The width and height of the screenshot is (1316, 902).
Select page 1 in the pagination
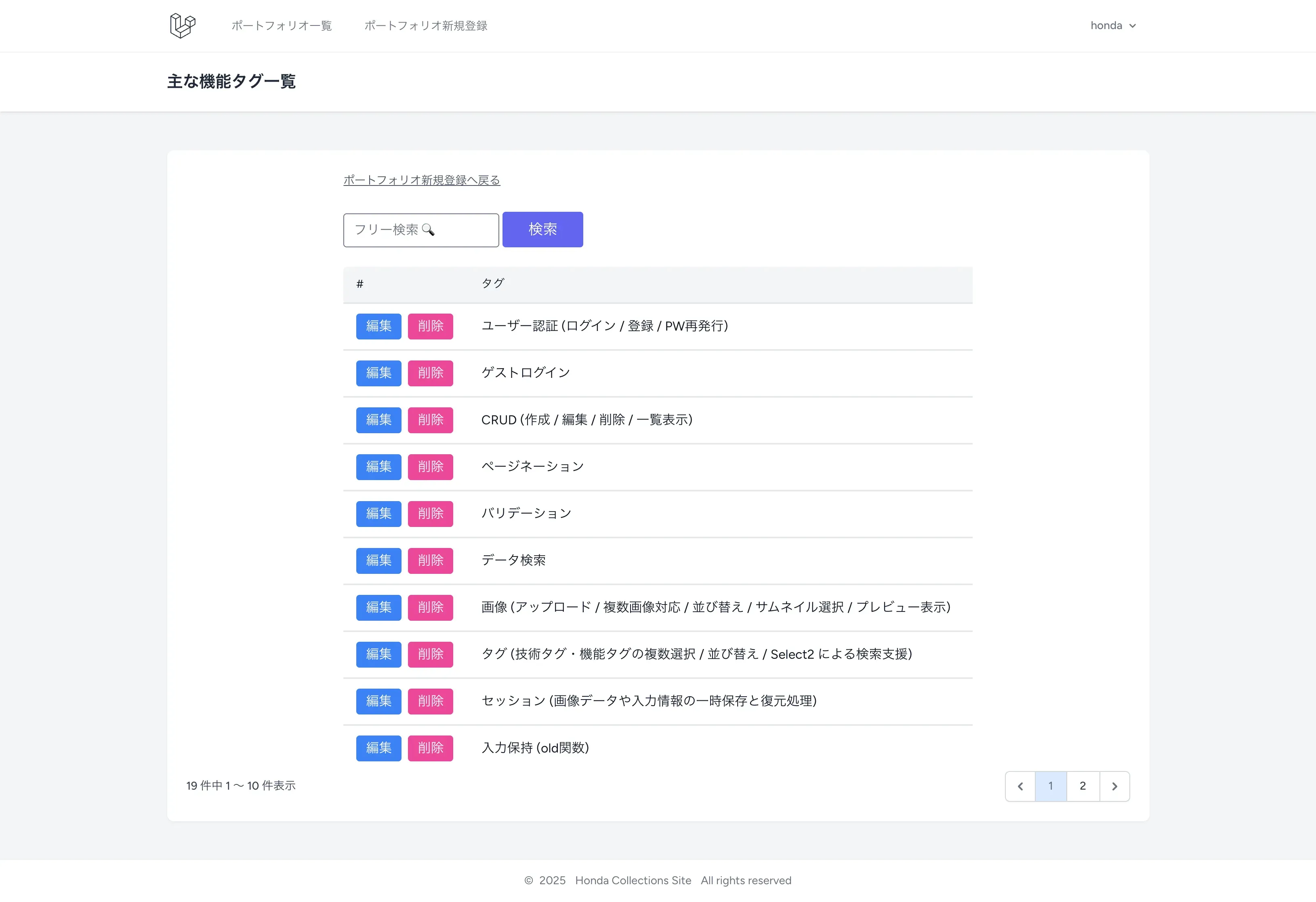(x=1051, y=786)
